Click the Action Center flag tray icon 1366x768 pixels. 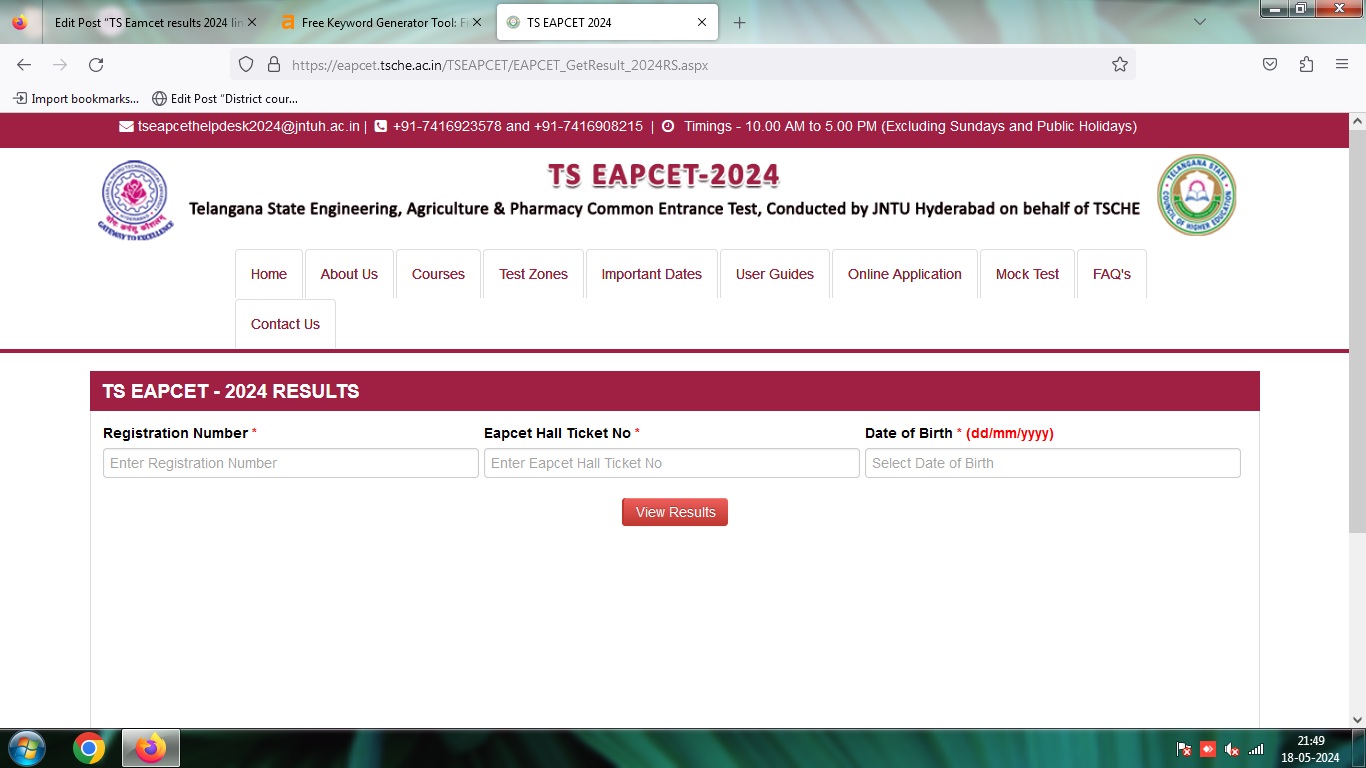coord(1184,749)
